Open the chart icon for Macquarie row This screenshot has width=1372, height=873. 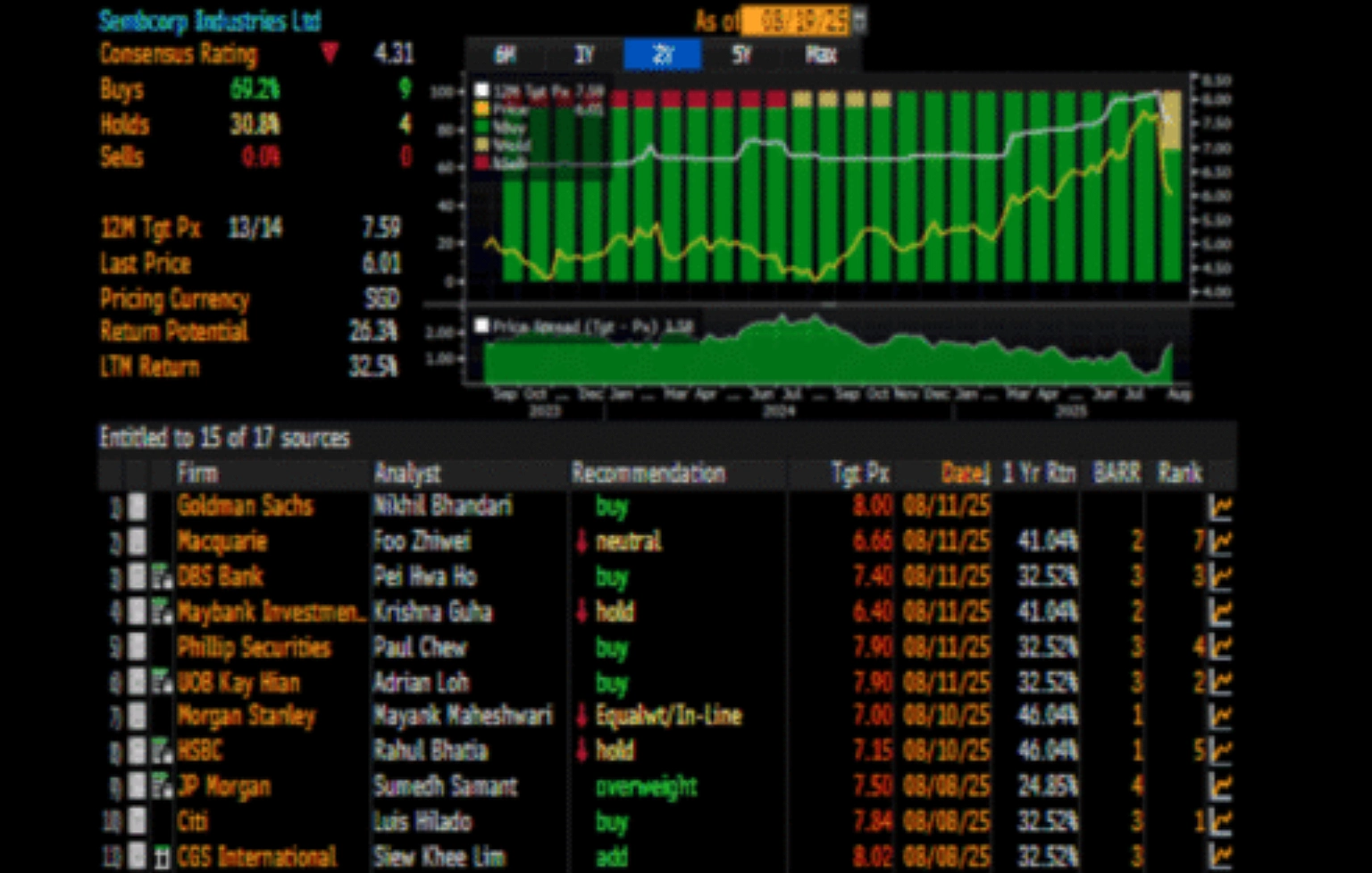(x=1220, y=541)
